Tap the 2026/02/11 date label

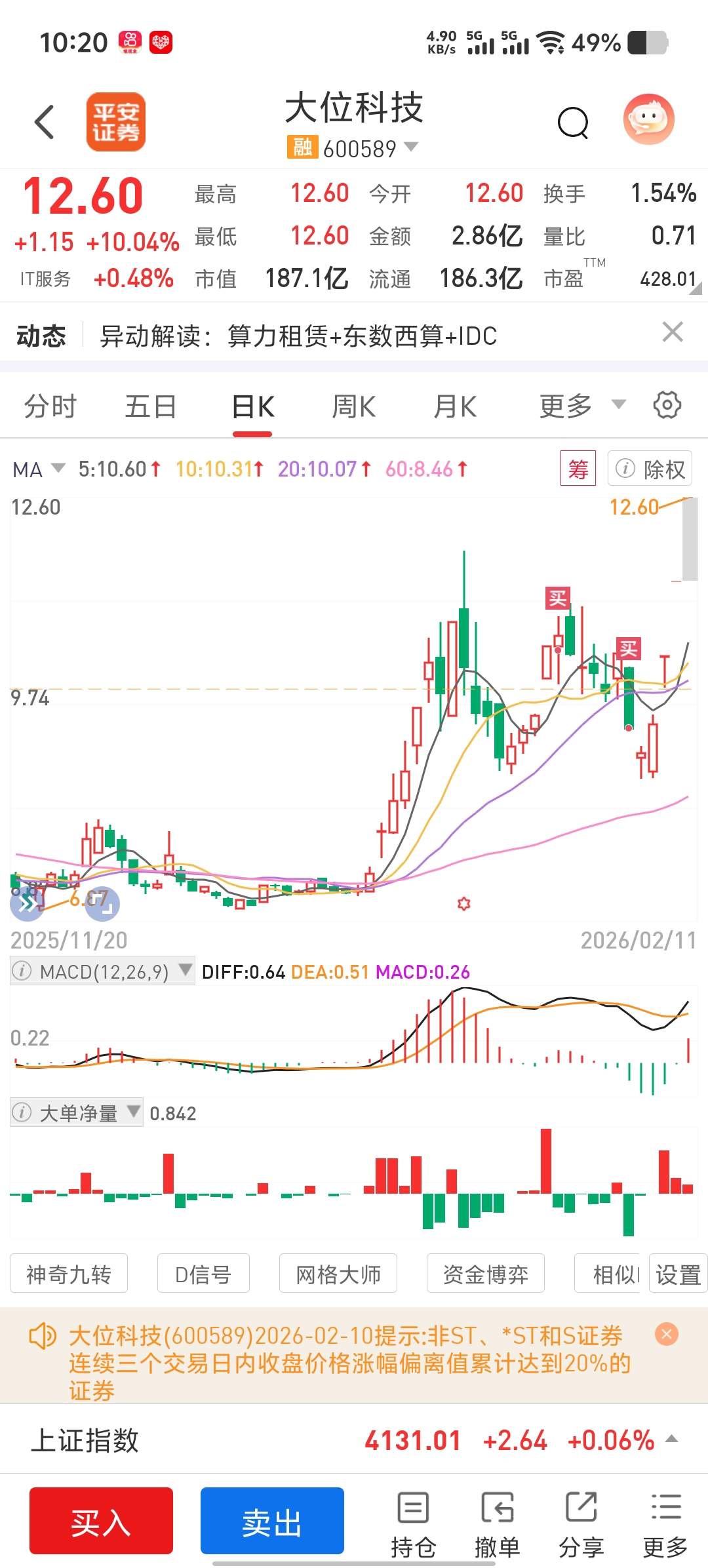point(639,940)
